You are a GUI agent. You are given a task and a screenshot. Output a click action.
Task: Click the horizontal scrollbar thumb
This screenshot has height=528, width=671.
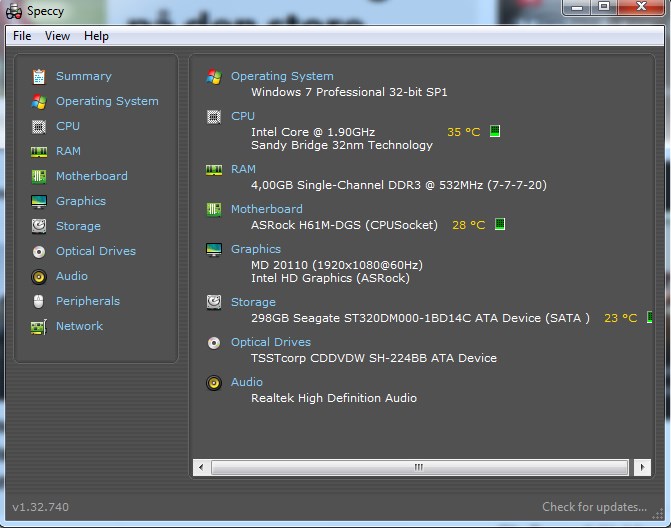pos(420,467)
